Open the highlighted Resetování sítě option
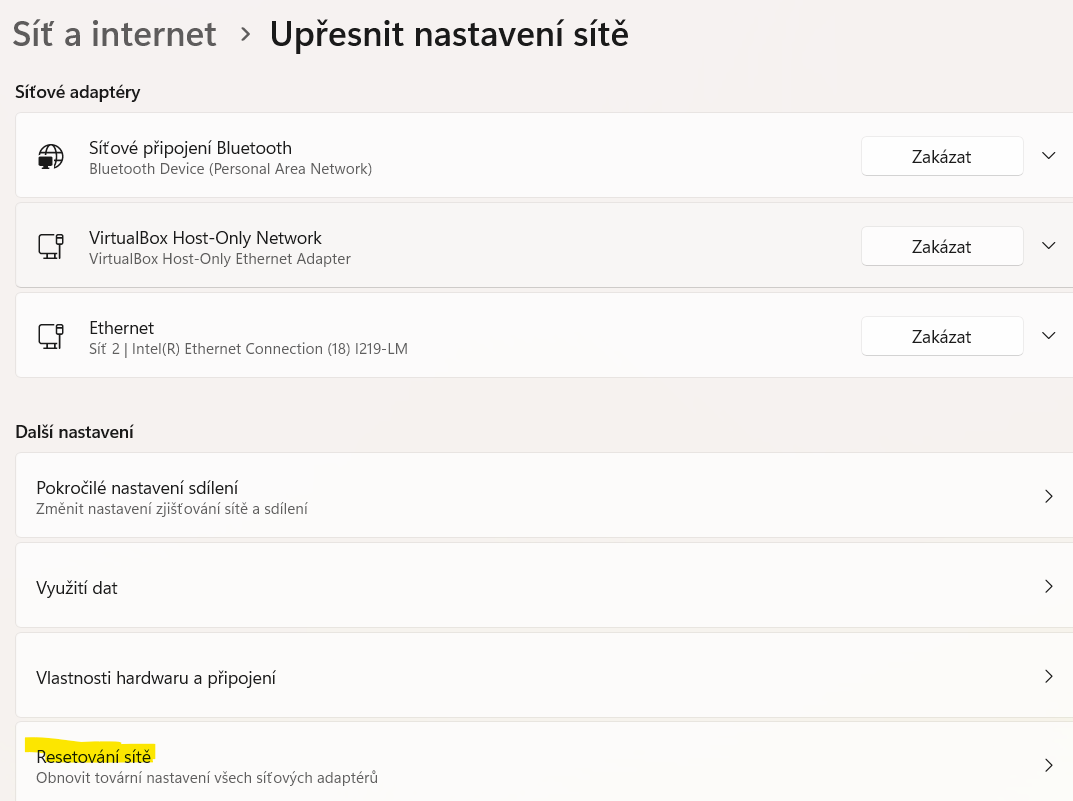Image resolution: width=1073 pixels, height=801 pixels. coord(93,757)
